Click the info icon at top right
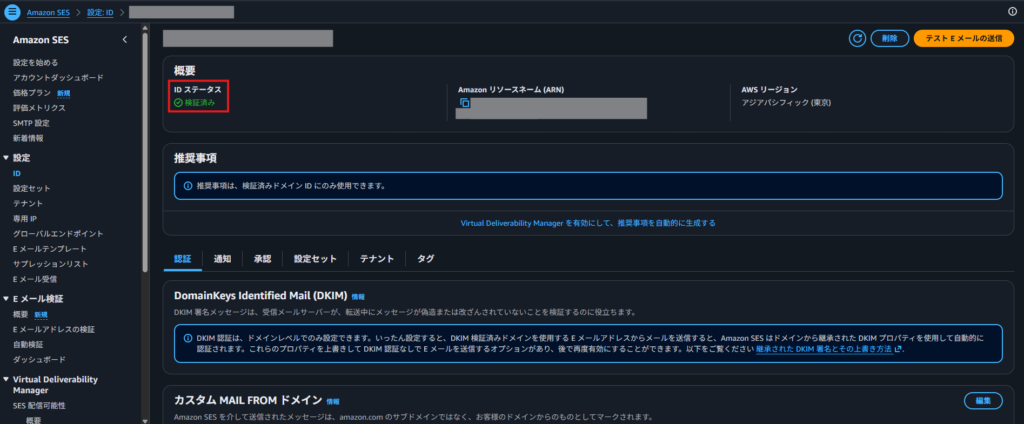1024x424 pixels. click(1012, 12)
